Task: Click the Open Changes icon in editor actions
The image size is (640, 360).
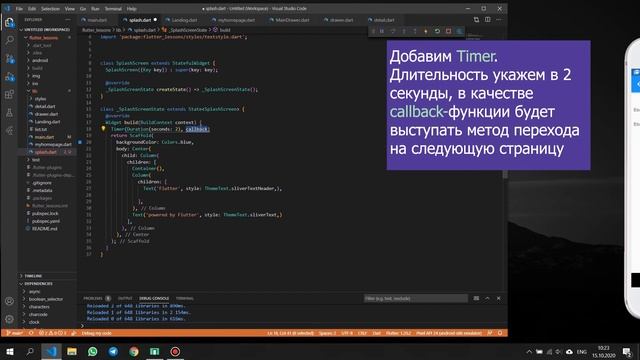Action: [476, 20]
